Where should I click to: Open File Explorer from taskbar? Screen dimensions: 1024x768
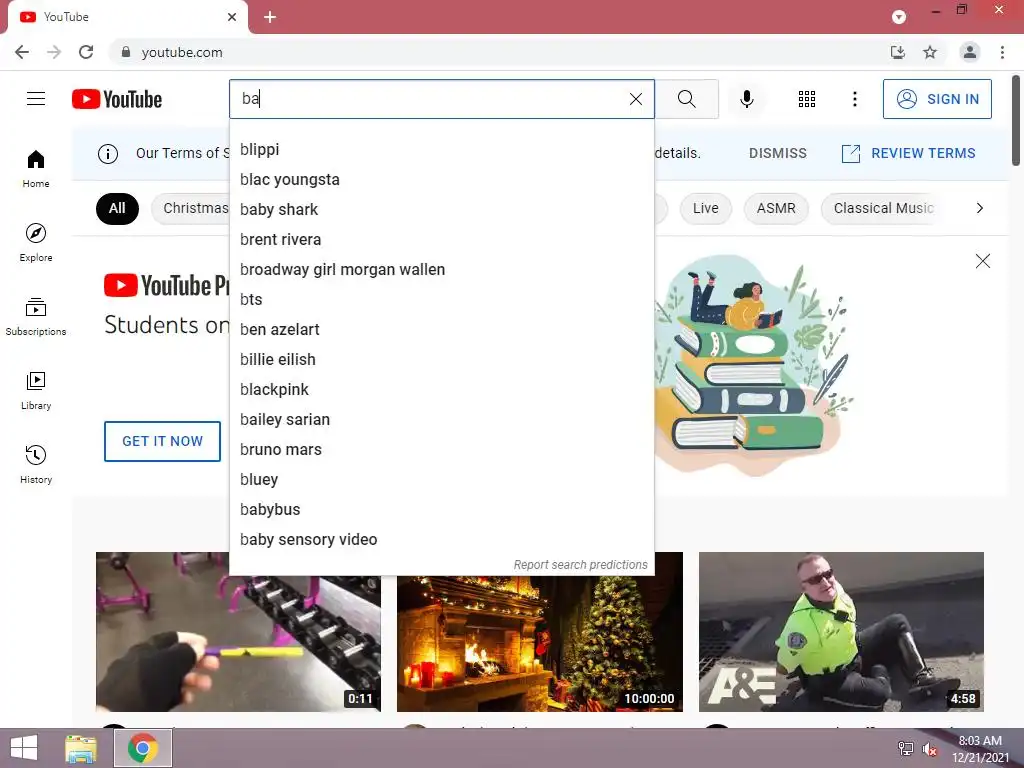point(81,748)
